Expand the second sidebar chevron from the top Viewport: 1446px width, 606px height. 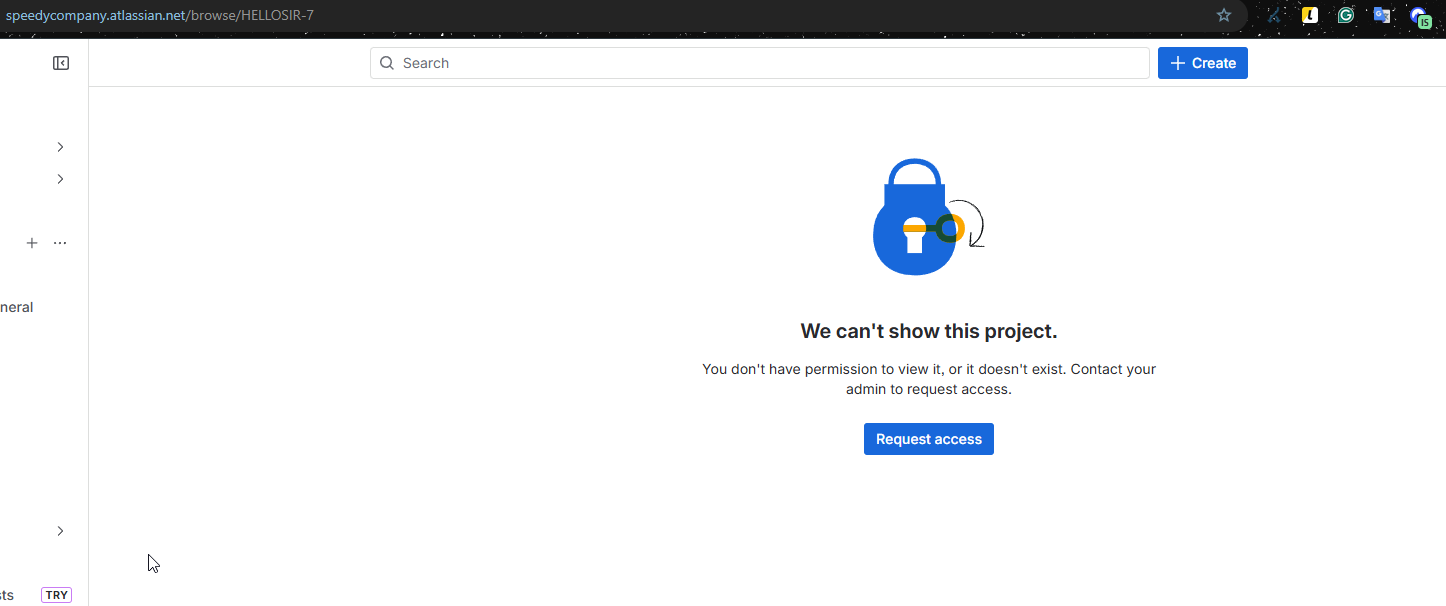(x=60, y=179)
